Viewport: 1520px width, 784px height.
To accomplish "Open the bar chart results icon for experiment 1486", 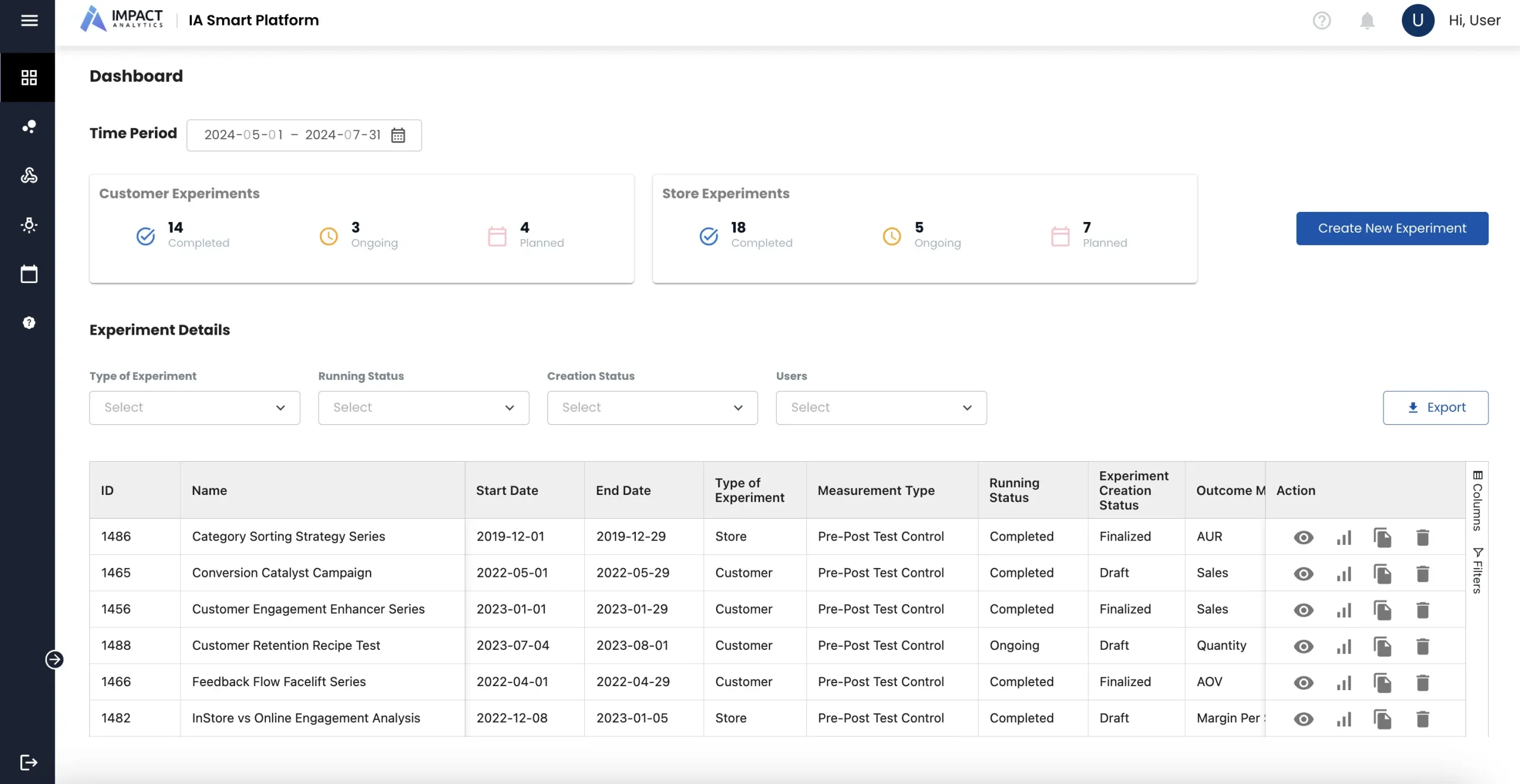I will (1344, 538).
